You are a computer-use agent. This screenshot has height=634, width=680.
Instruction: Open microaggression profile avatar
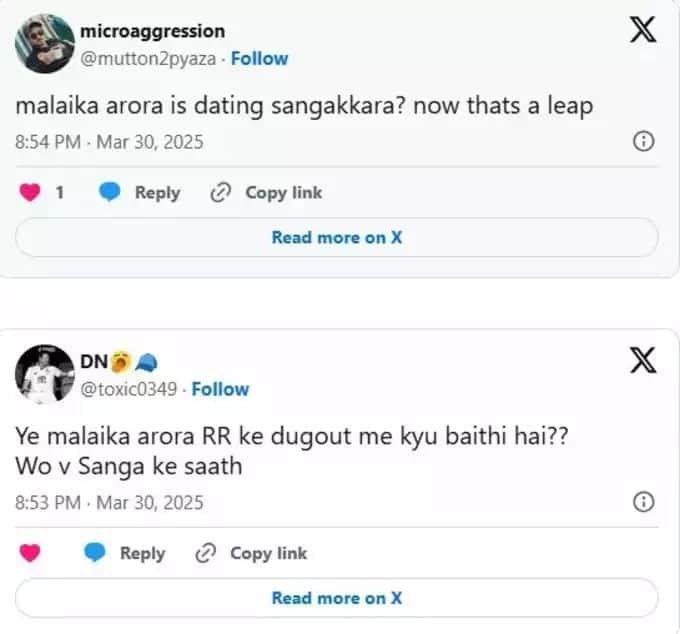click(x=44, y=44)
